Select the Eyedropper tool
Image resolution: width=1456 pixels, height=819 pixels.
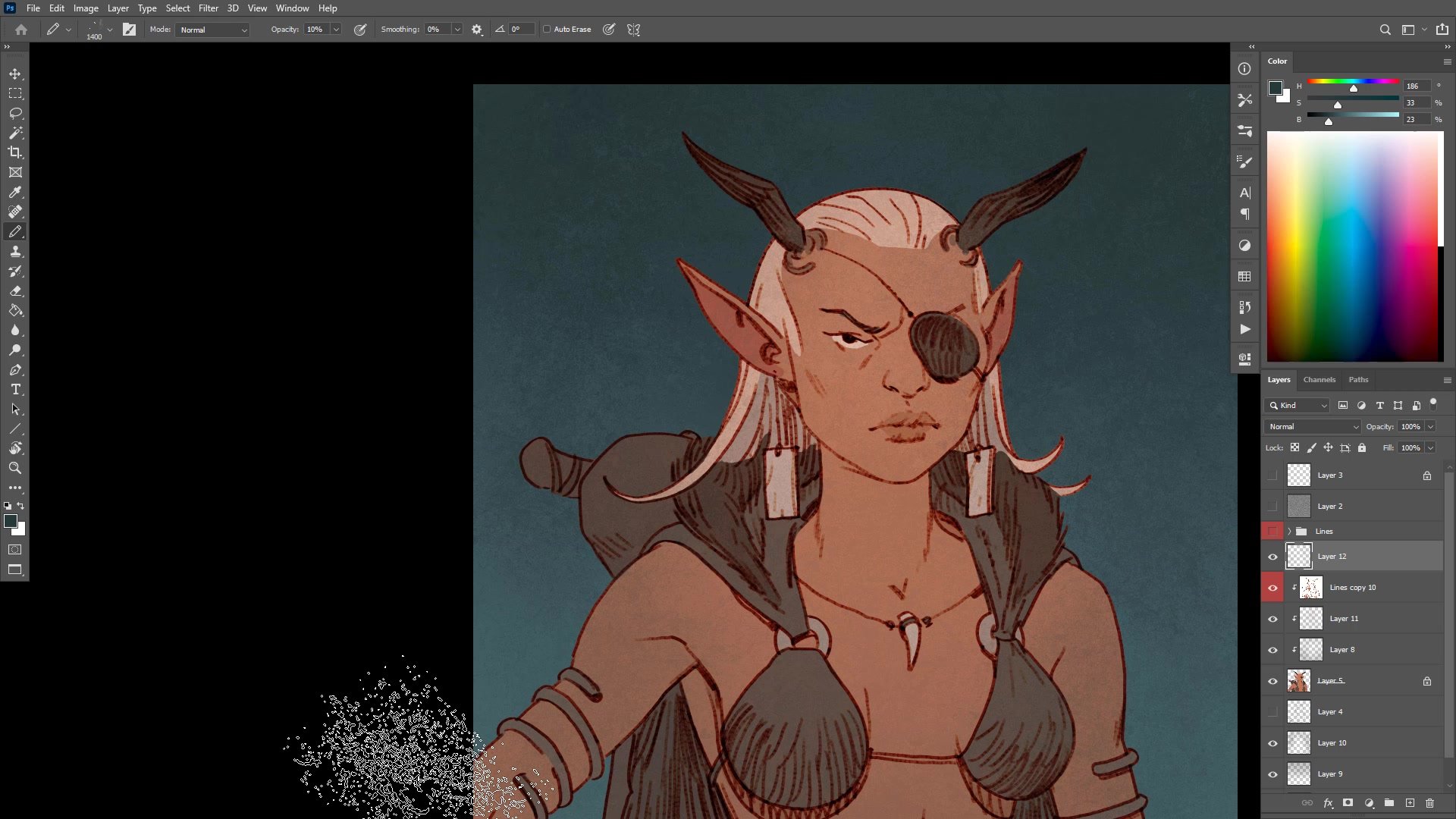(x=15, y=192)
